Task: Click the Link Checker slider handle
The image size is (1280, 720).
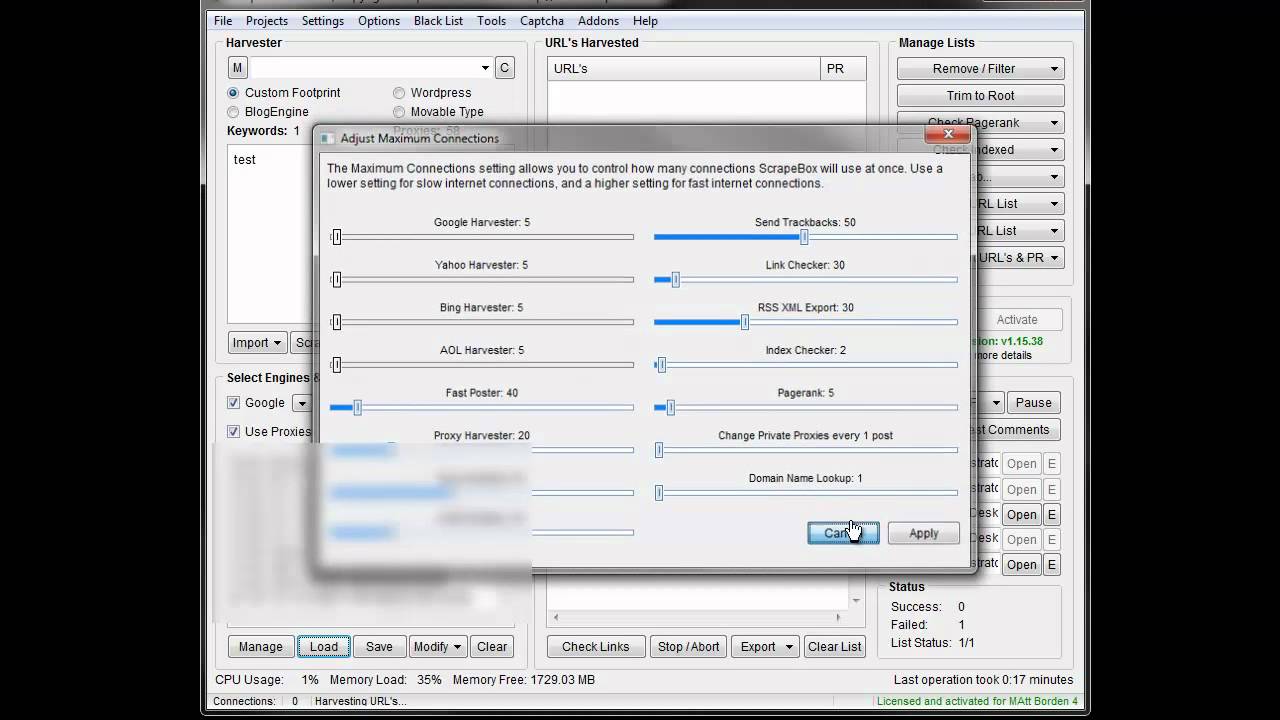Action: [676, 280]
